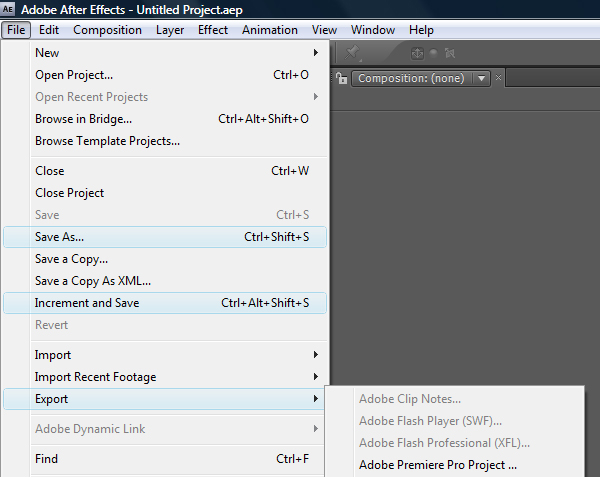This screenshot has width=600, height=477.
Task: Click the After Effects title bar icon
Action: click(x=8, y=9)
